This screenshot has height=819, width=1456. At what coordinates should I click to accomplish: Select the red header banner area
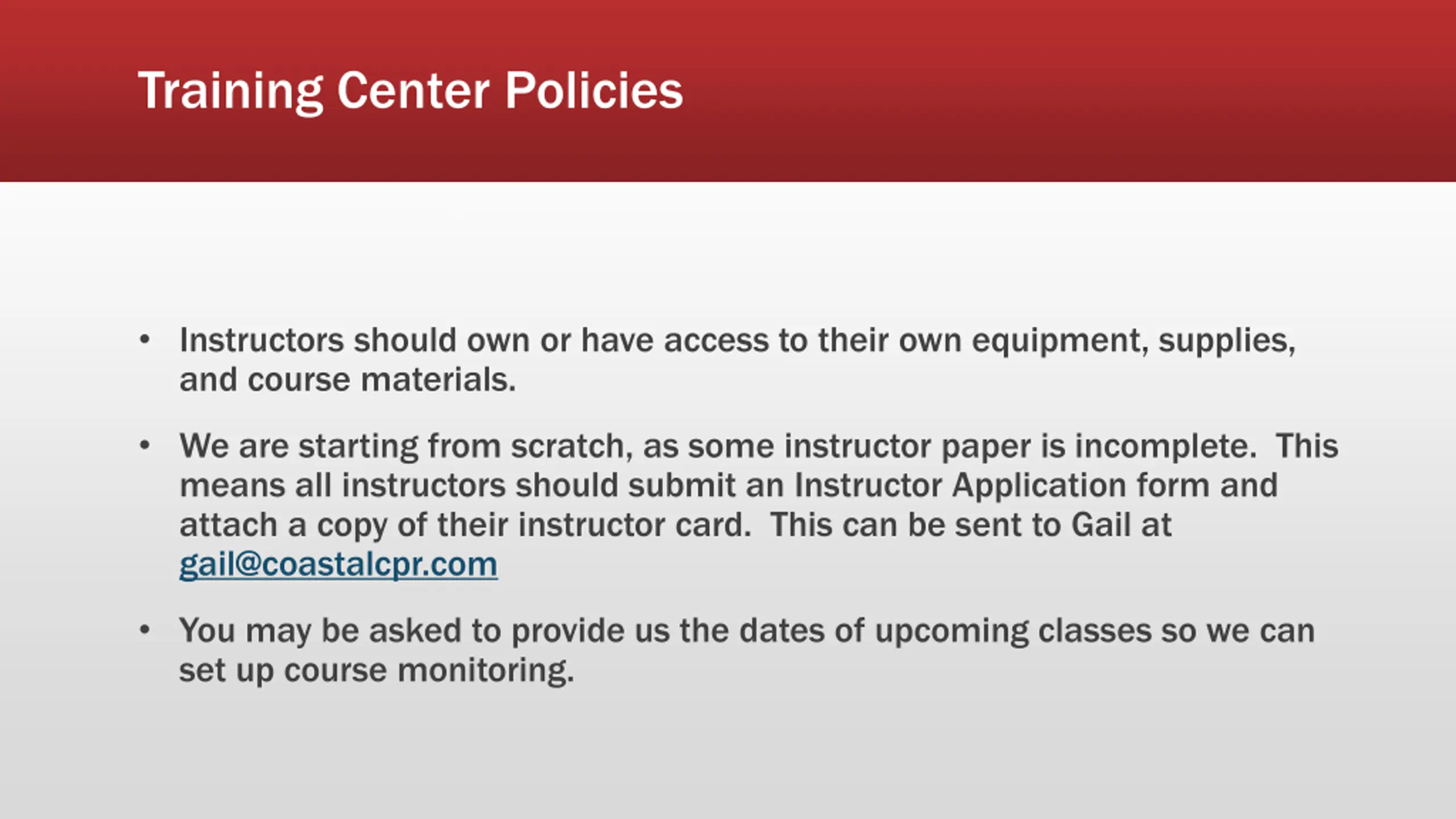tap(728, 91)
